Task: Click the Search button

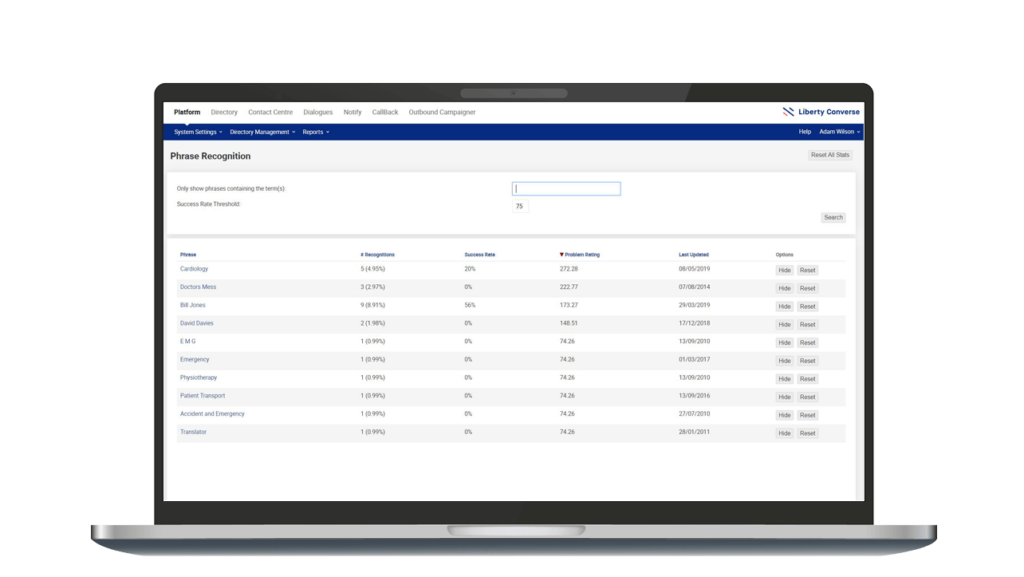Action: [x=833, y=217]
